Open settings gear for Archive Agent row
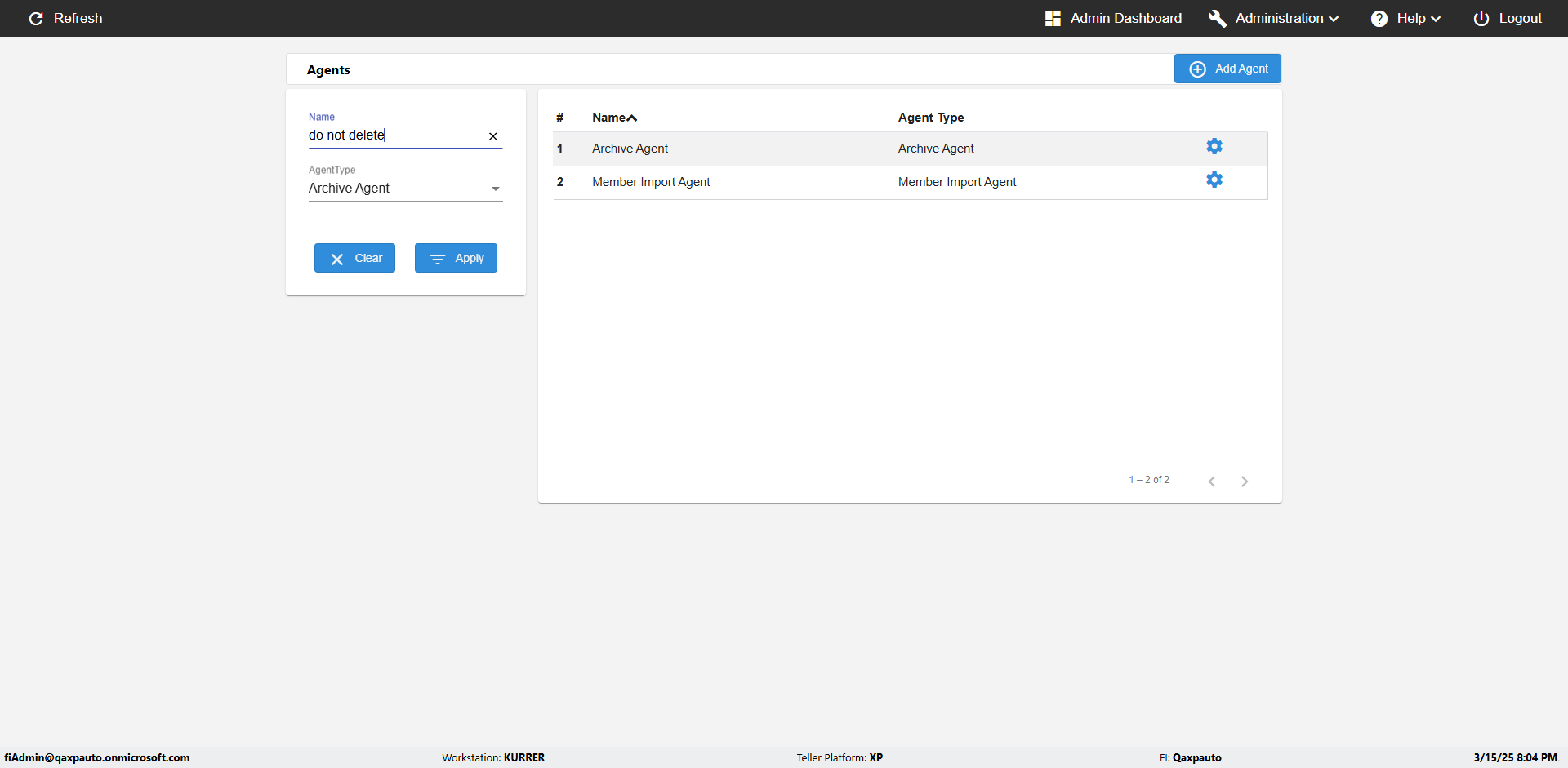The height and width of the screenshot is (768, 1568). coord(1214,146)
